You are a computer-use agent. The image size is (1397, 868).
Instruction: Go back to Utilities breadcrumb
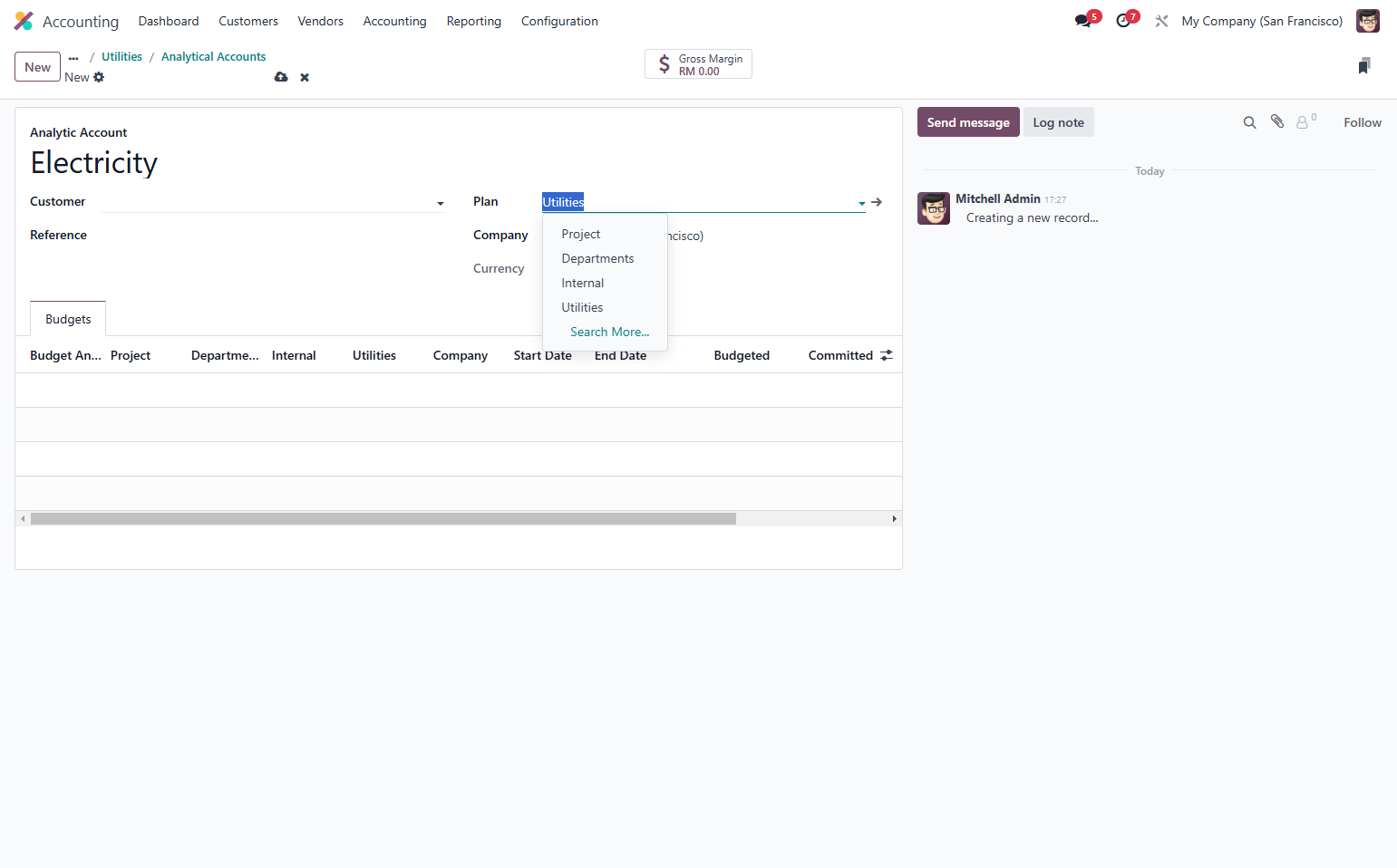click(121, 56)
